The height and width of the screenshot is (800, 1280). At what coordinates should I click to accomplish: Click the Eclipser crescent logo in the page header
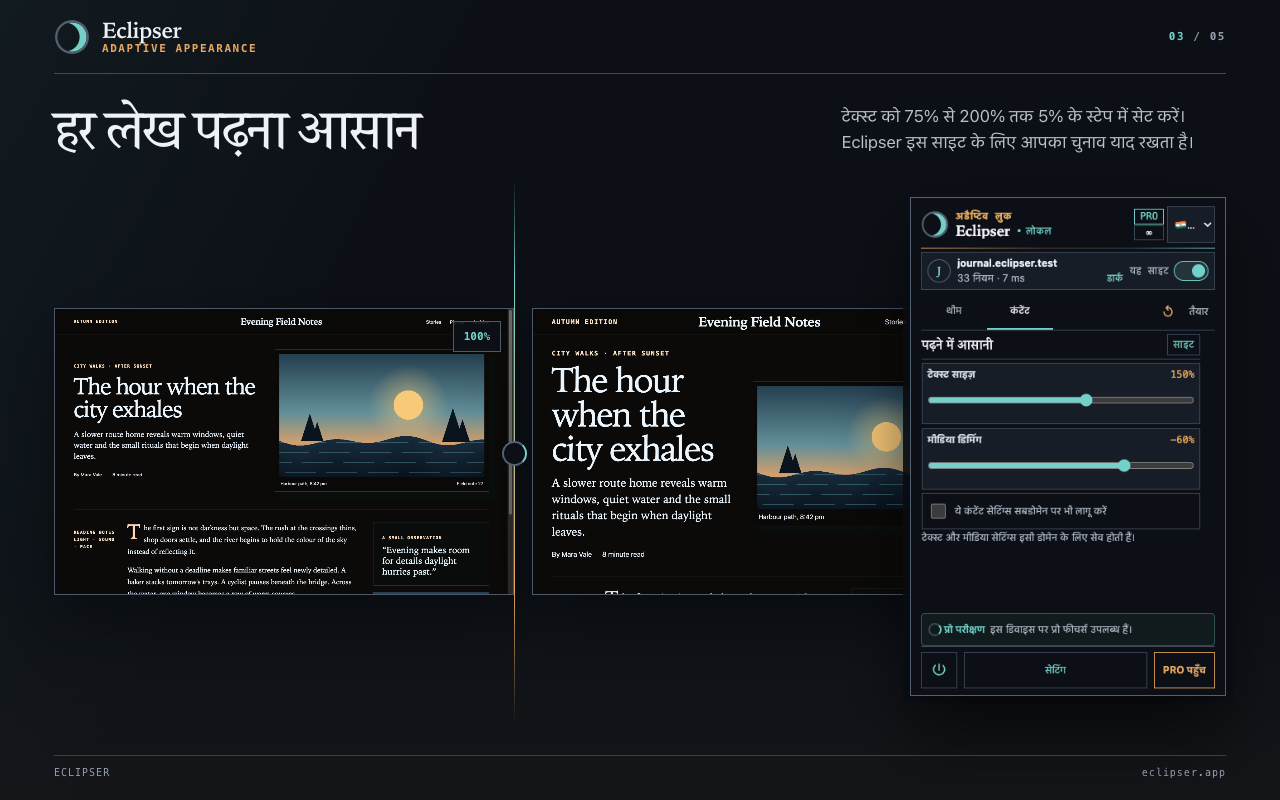(x=71, y=37)
